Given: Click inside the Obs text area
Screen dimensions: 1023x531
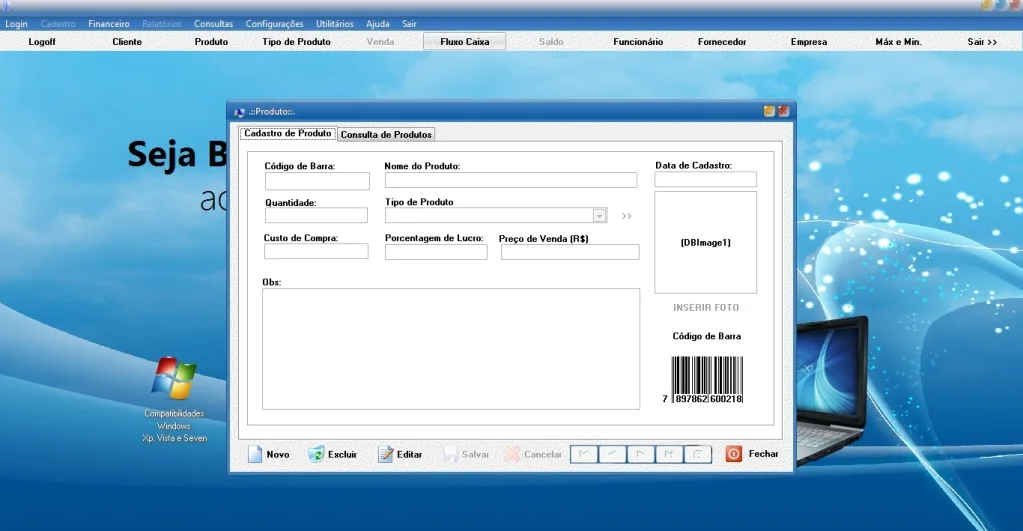Looking at the screenshot, I should tap(451, 349).
